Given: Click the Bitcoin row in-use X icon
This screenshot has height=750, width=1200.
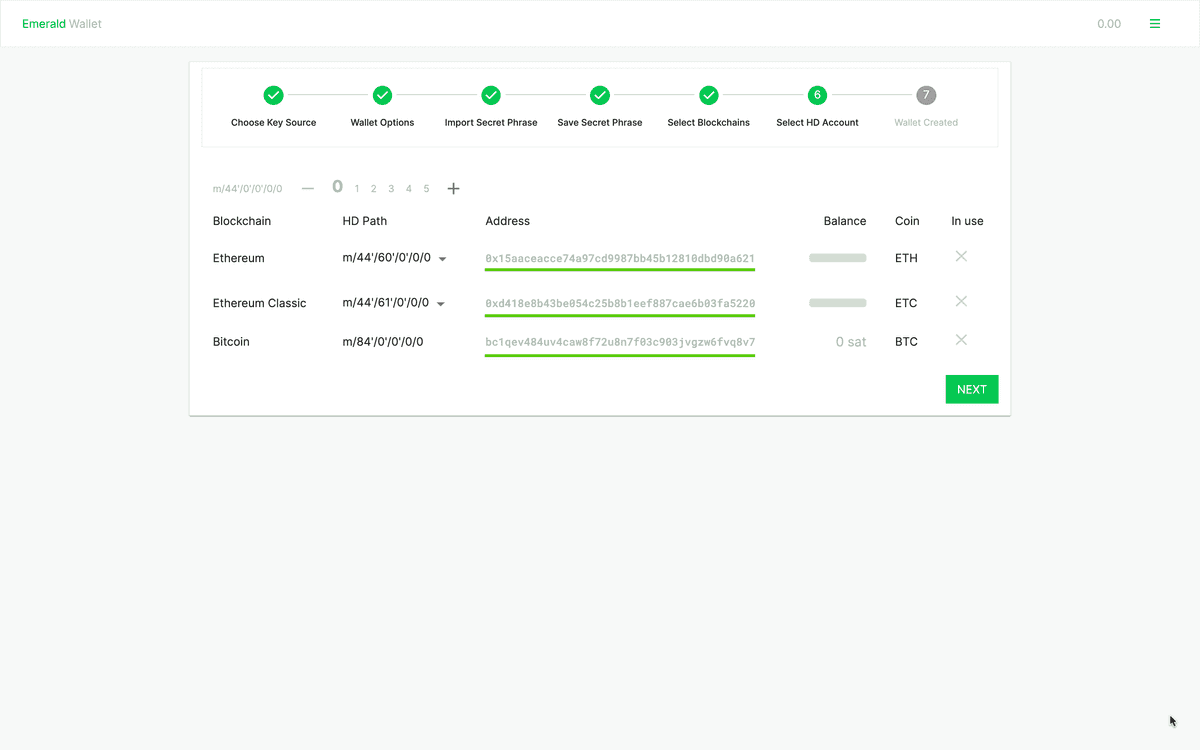Looking at the screenshot, I should point(961,341).
